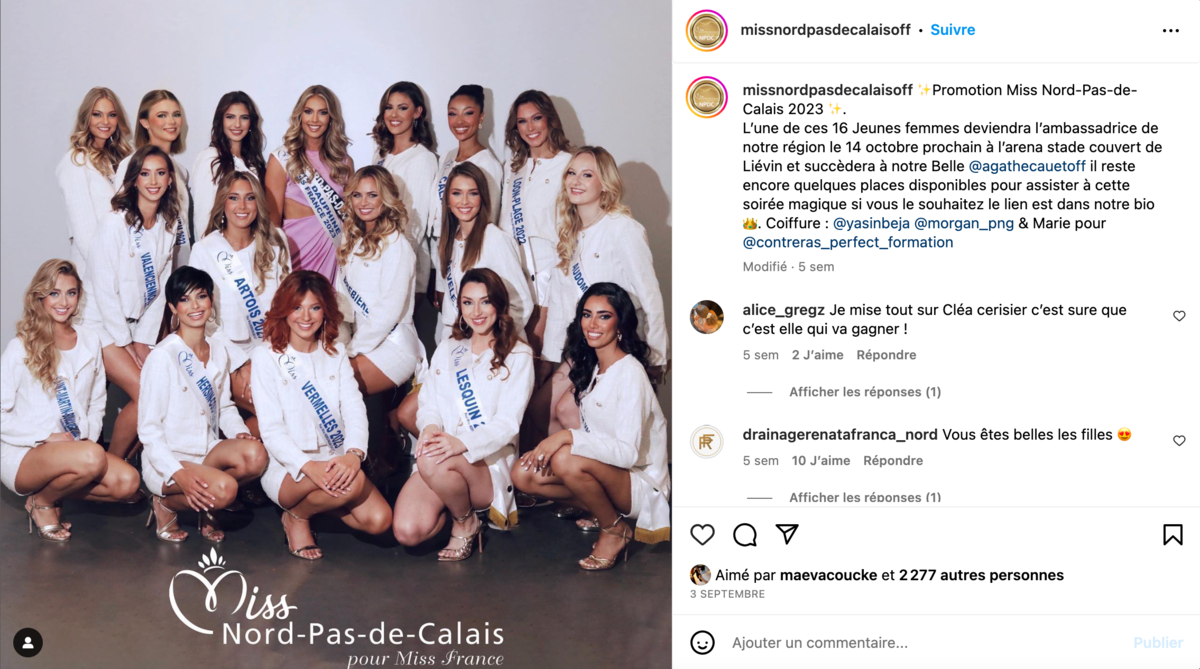Screen dimensions: 1200x669
Task: Expand replies under alice_gregz comment
Action: click(x=865, y=392)
